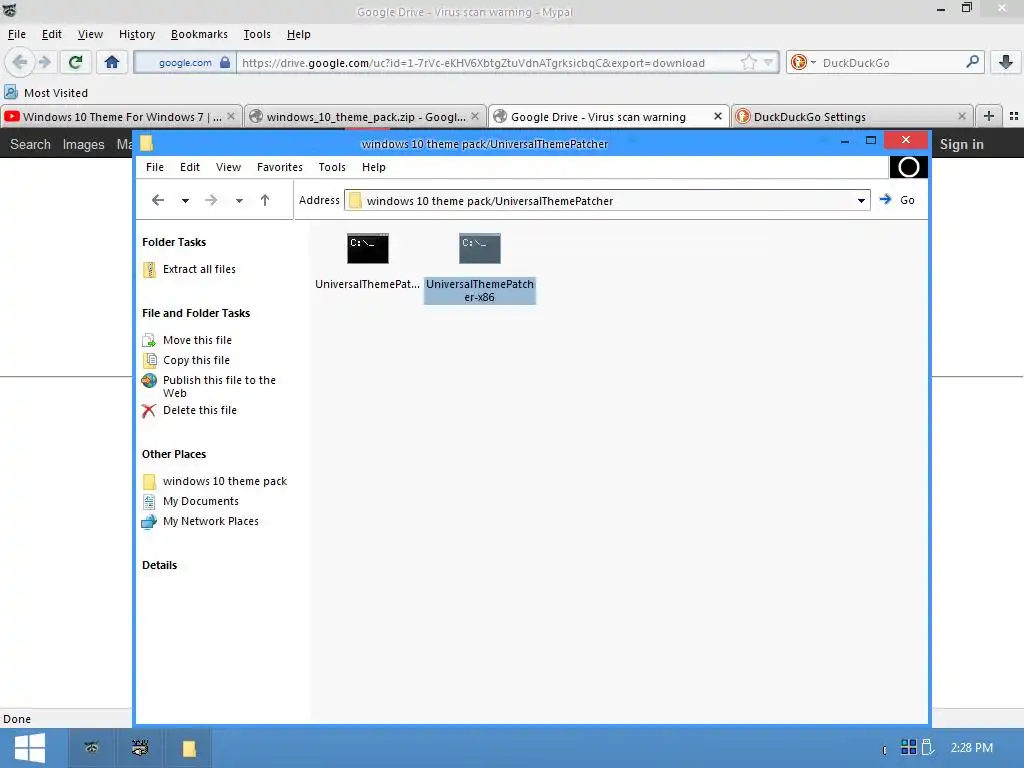Screen dimensions: 1024x768
Task: Select the first UniversalThemePat... file icon
Action: tap(368, 248)
